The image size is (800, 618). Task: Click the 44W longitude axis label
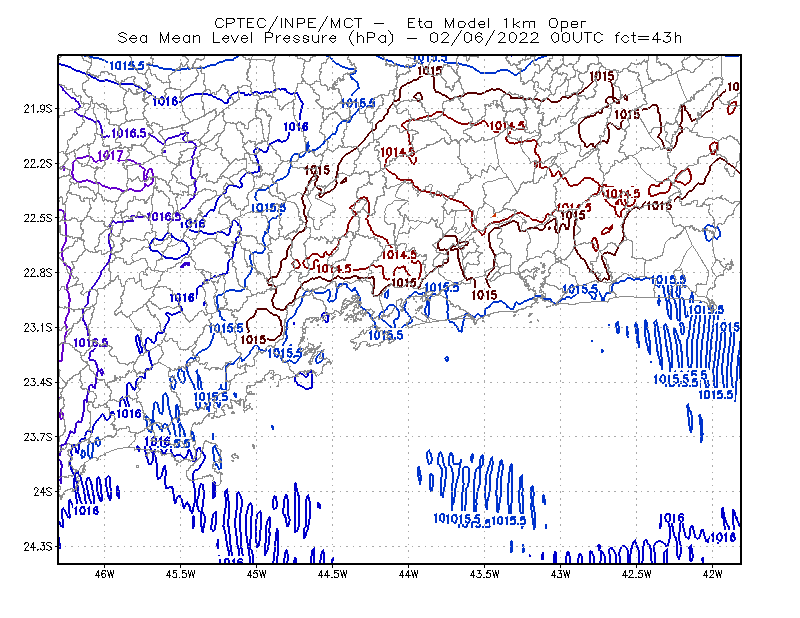tap(409, 574)
